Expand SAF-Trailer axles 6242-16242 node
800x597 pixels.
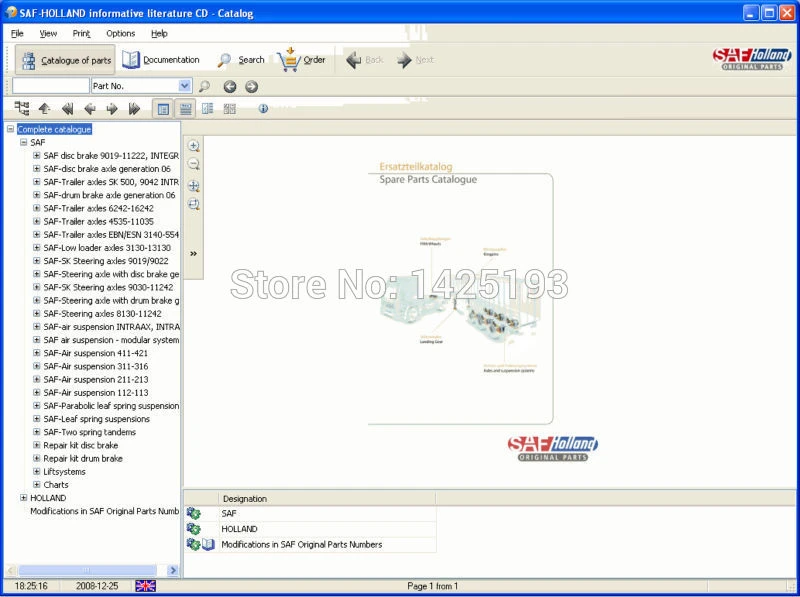coord(37,208)
